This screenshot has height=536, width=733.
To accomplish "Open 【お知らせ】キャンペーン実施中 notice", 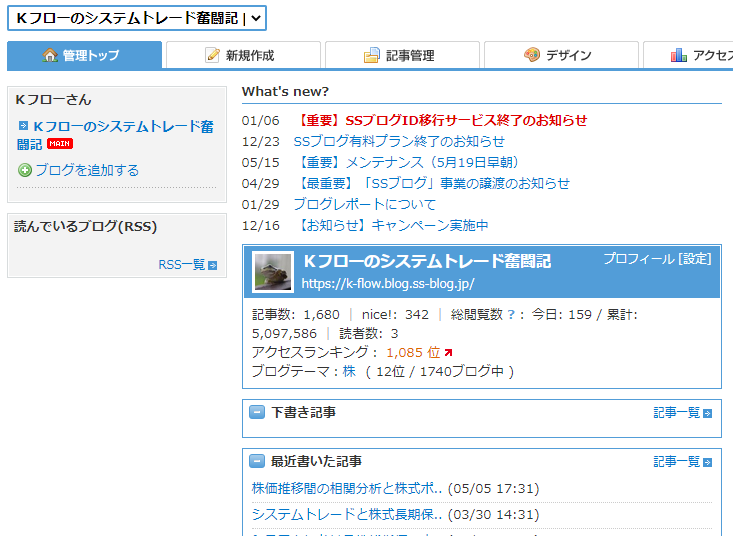I will tap(391, 225).
